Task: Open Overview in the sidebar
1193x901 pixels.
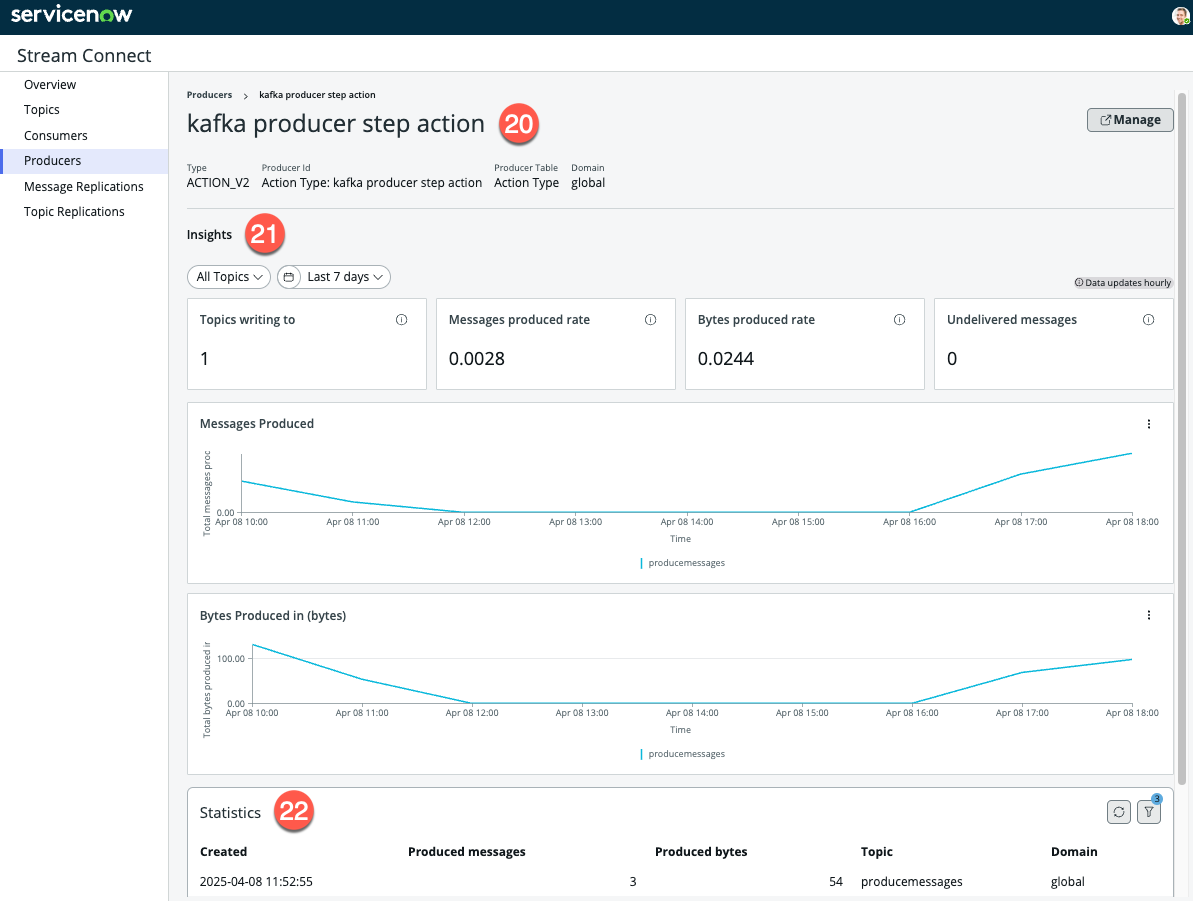Action: [50, 84]
